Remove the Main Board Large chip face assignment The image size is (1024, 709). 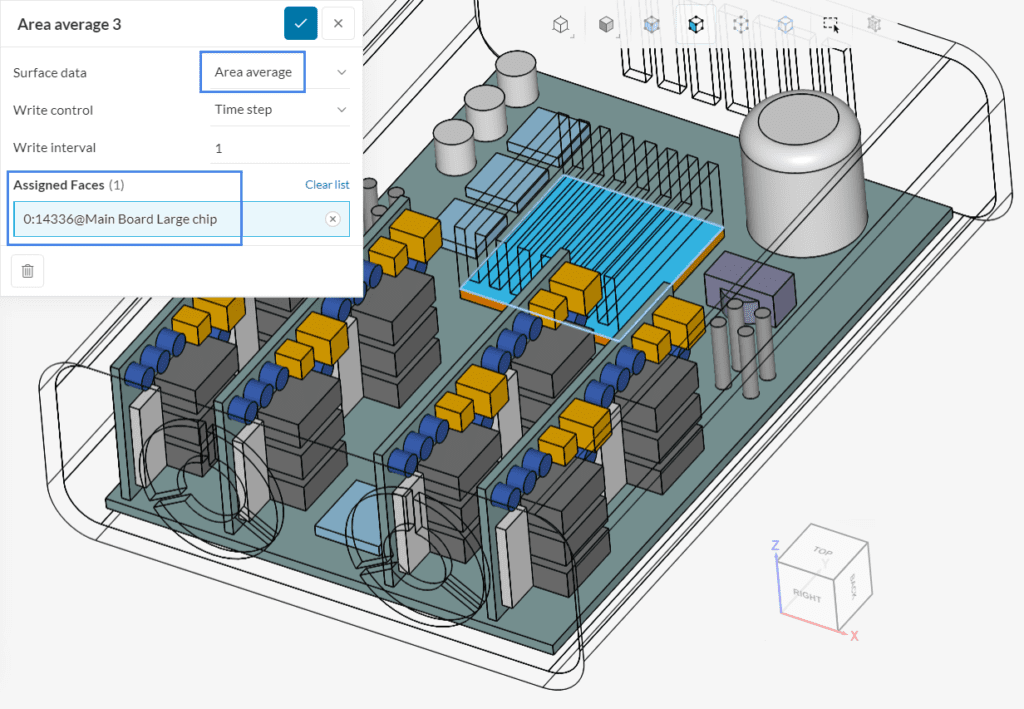tap(332, 218)
